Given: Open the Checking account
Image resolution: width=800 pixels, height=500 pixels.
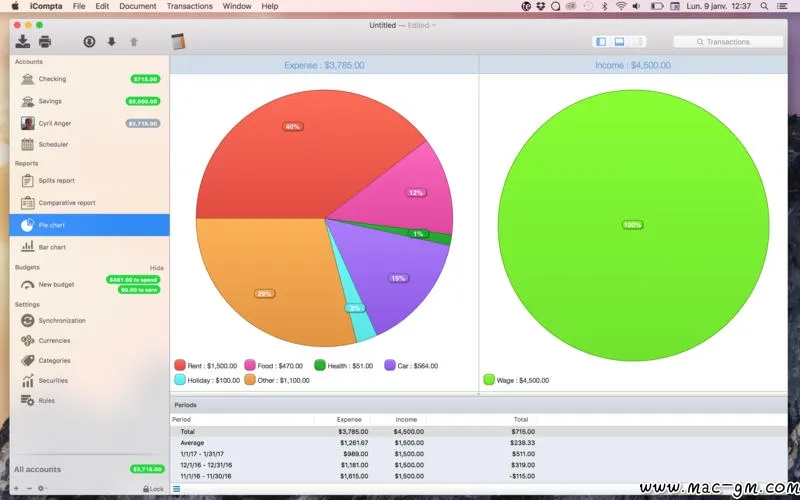Looking at the screenshot, I should coord(89,79).
